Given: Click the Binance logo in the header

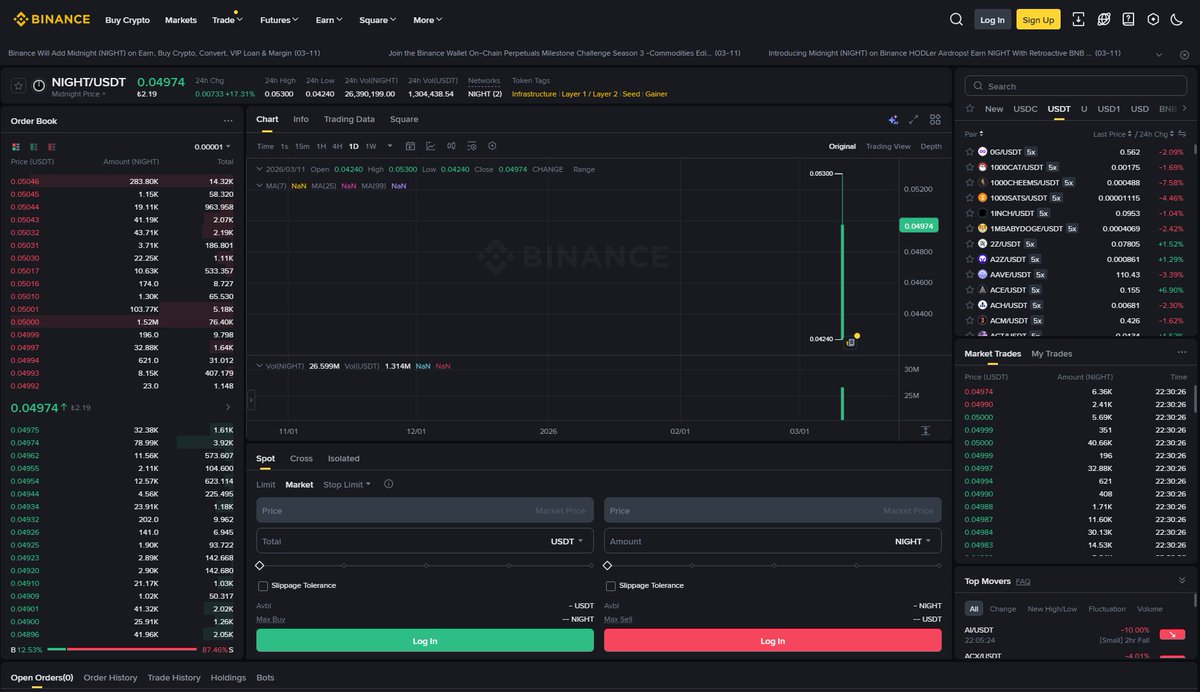Looking at the screenshot, I should point(51,19).
